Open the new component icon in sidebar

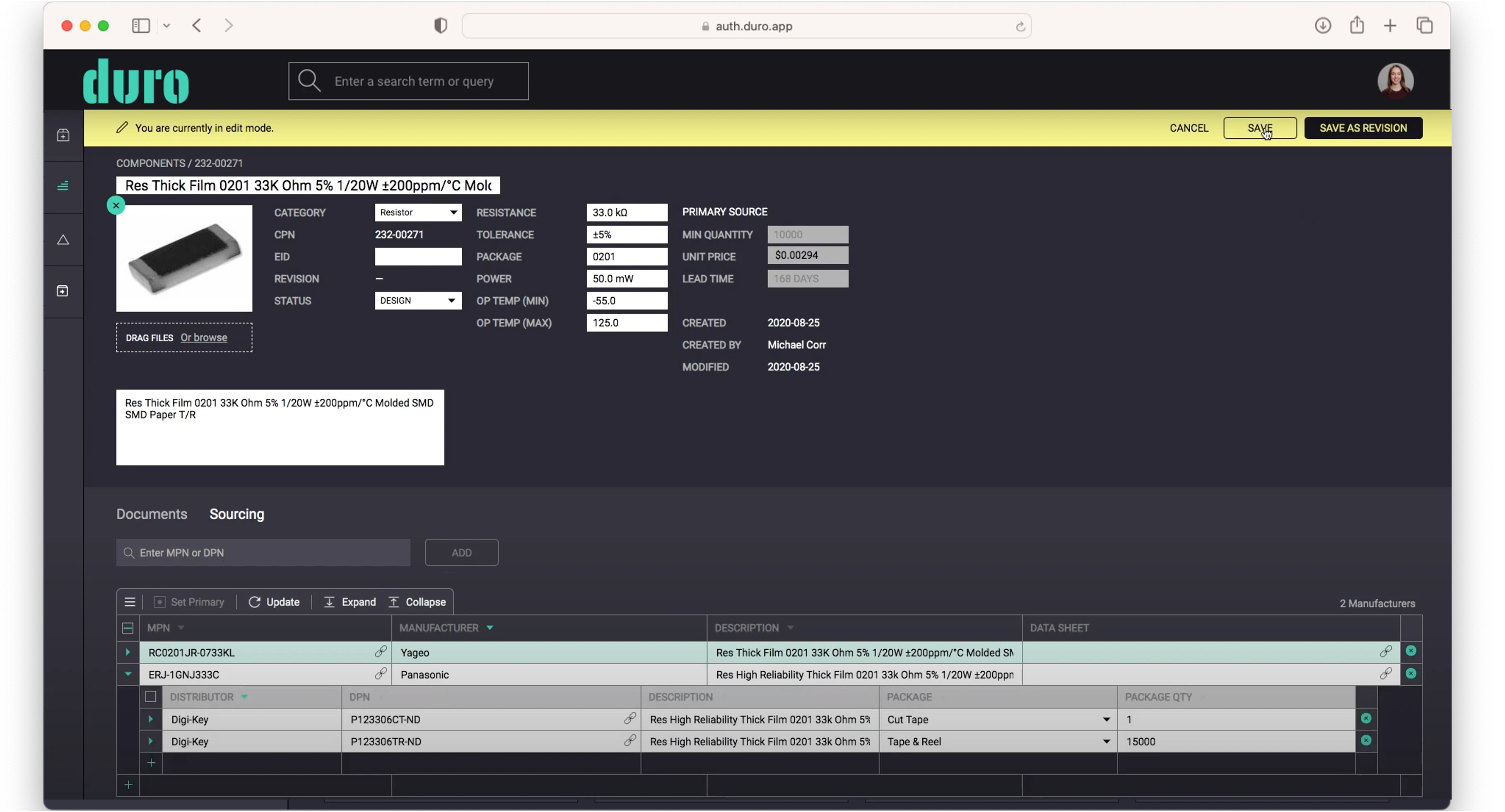point(63,134)
